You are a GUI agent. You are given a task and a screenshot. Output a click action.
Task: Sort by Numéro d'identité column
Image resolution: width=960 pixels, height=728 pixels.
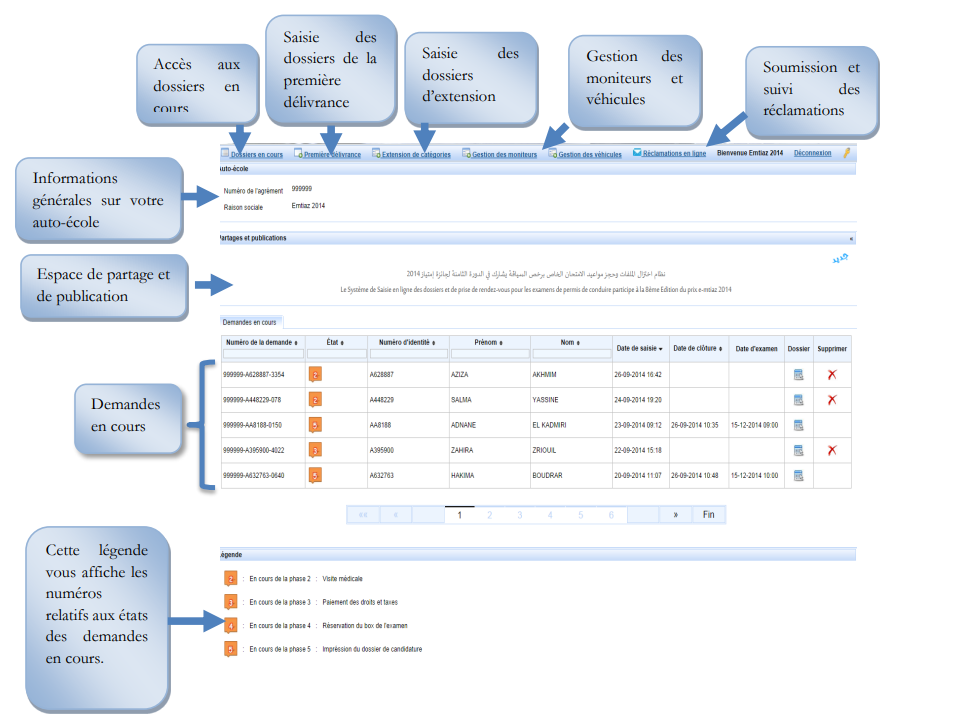[x=407, y=342]
